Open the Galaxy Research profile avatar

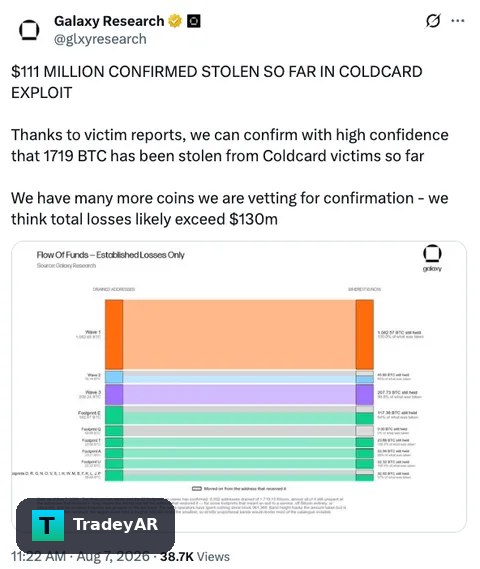click(x=29, y=30)
